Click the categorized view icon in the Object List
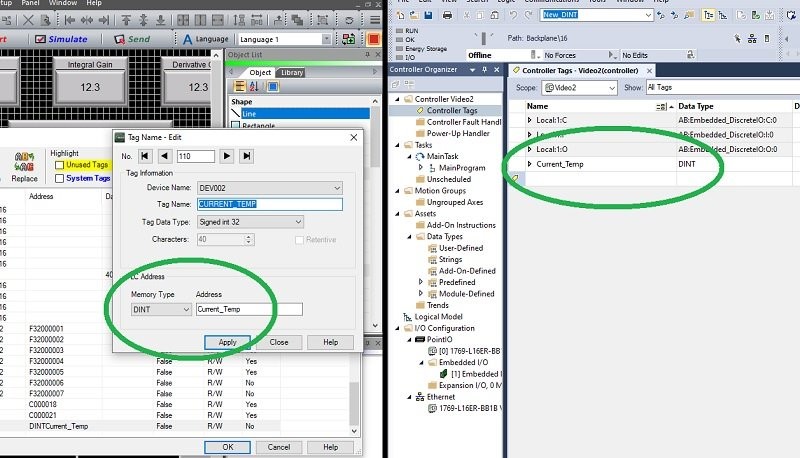The height and width of the screenshot is (458, 800). click(239, 86)
